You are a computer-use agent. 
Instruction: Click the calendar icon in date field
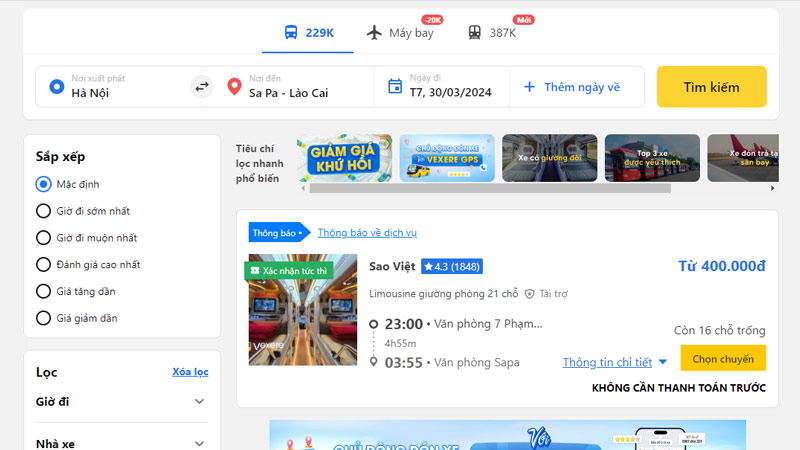point(394,86)
